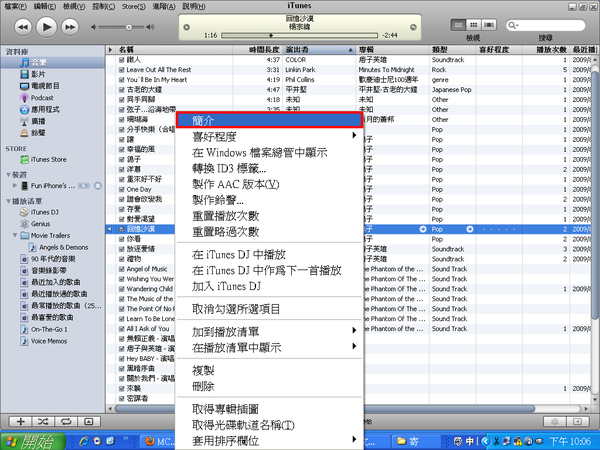Screen dimensions: 600x450
Task: Toggle repeat playback
Action: click(66, 422)
